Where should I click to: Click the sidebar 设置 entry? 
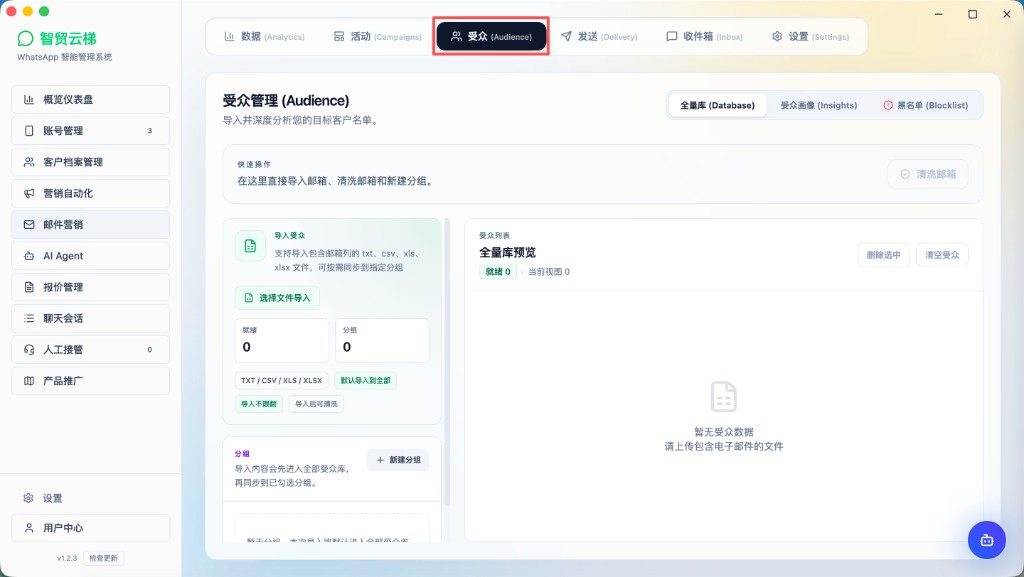[90, 498]
